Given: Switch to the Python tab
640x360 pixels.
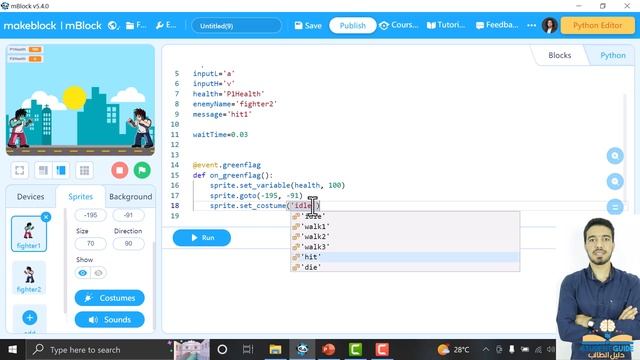Looking at the screenshot, I should click(612, 55).
